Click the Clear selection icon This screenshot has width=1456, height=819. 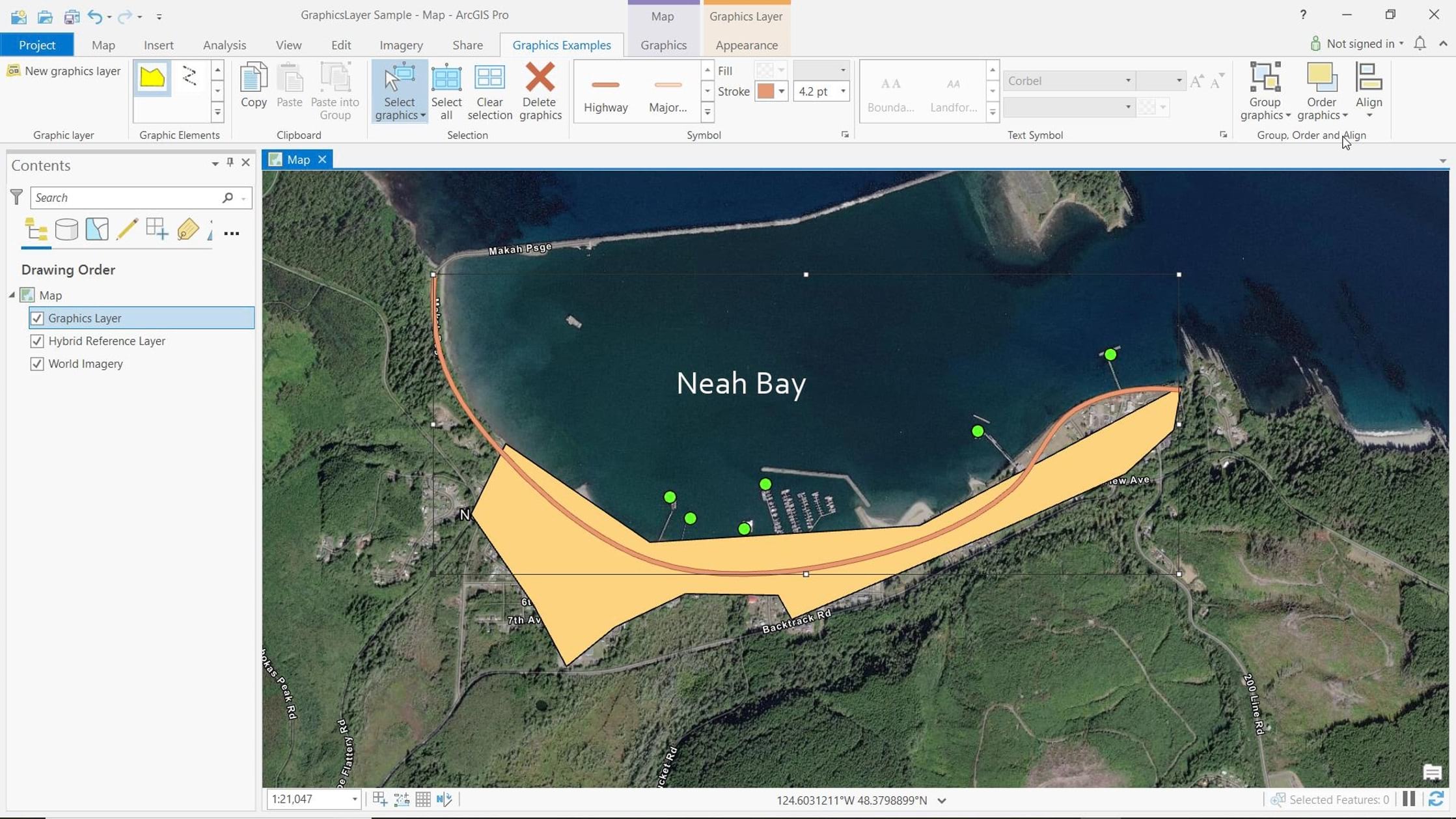[x=489, y=77]
